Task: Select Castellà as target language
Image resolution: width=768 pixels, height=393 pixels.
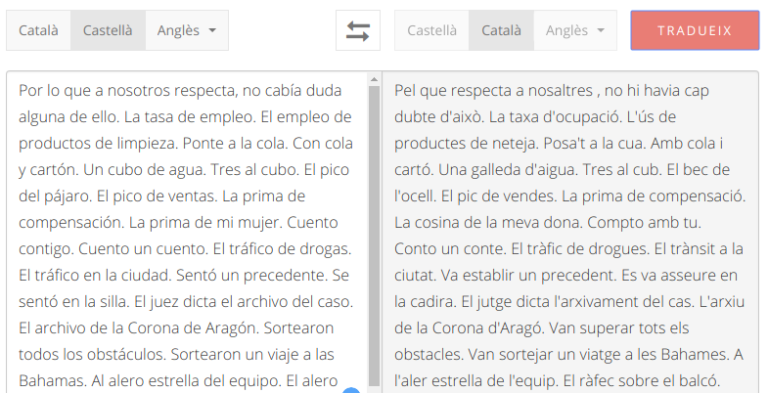Action: coord(432,30)
